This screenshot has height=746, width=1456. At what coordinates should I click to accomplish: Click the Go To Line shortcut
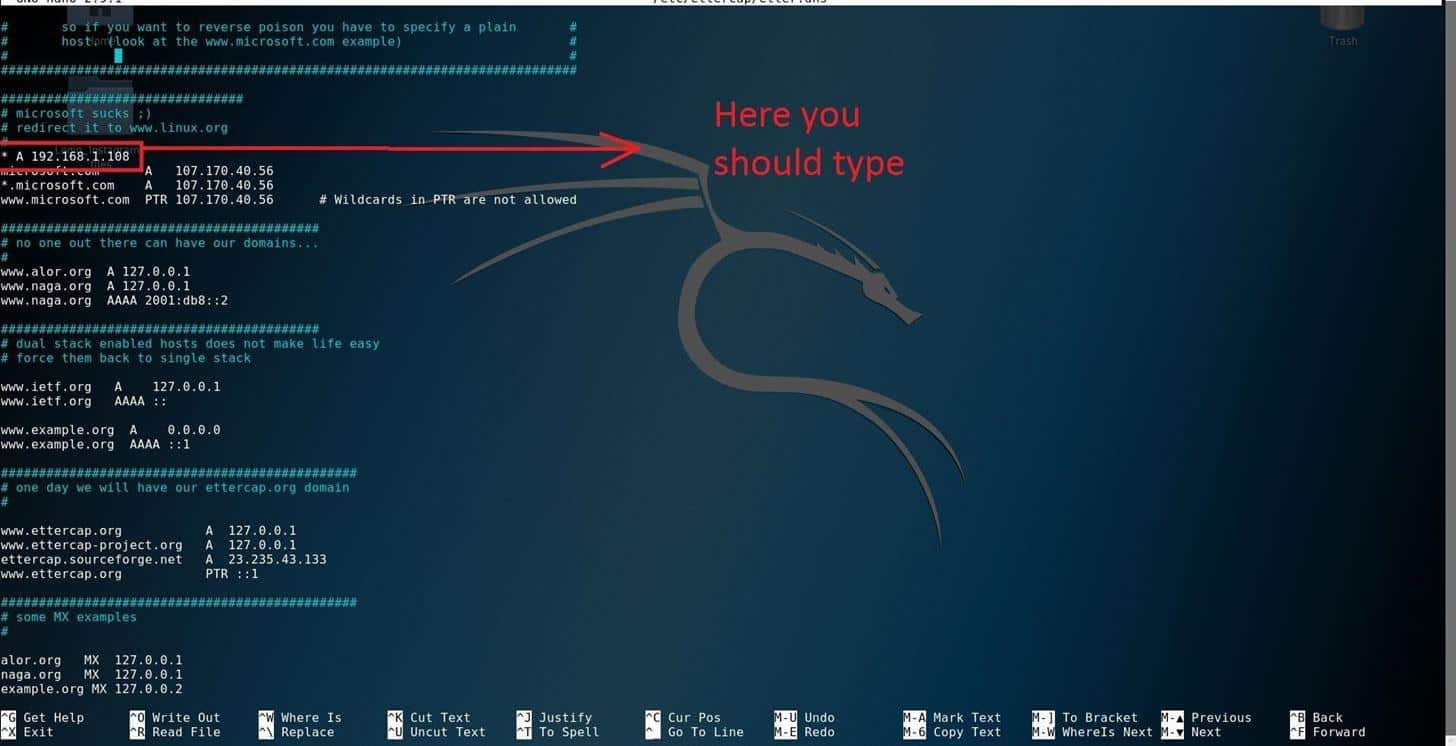tap(695, 732)
